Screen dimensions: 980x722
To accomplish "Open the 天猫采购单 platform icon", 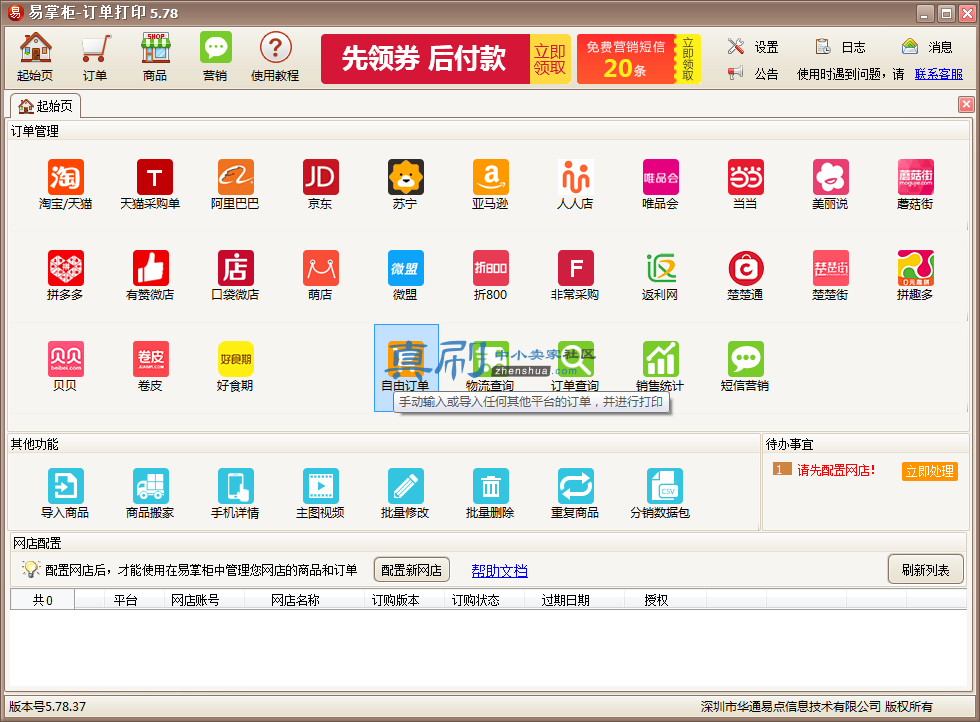I will point(150,184).
